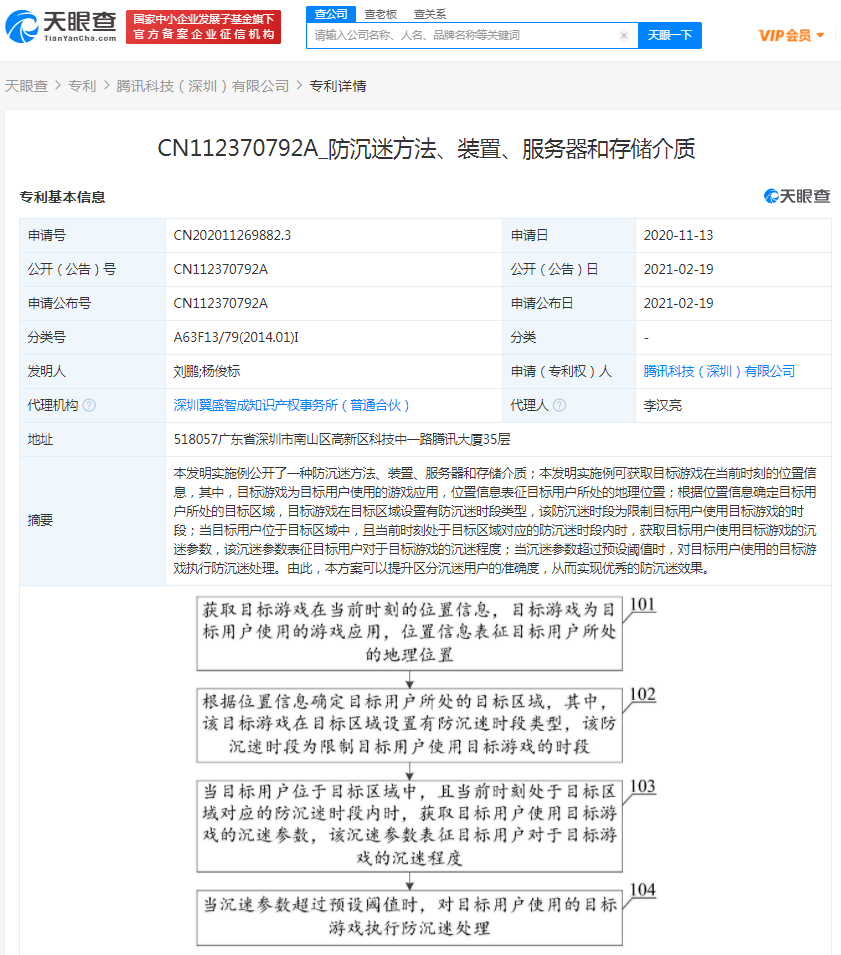Click the 天眼一下 search button
Screen dimensions: 841x955
[x=670, y=35]
